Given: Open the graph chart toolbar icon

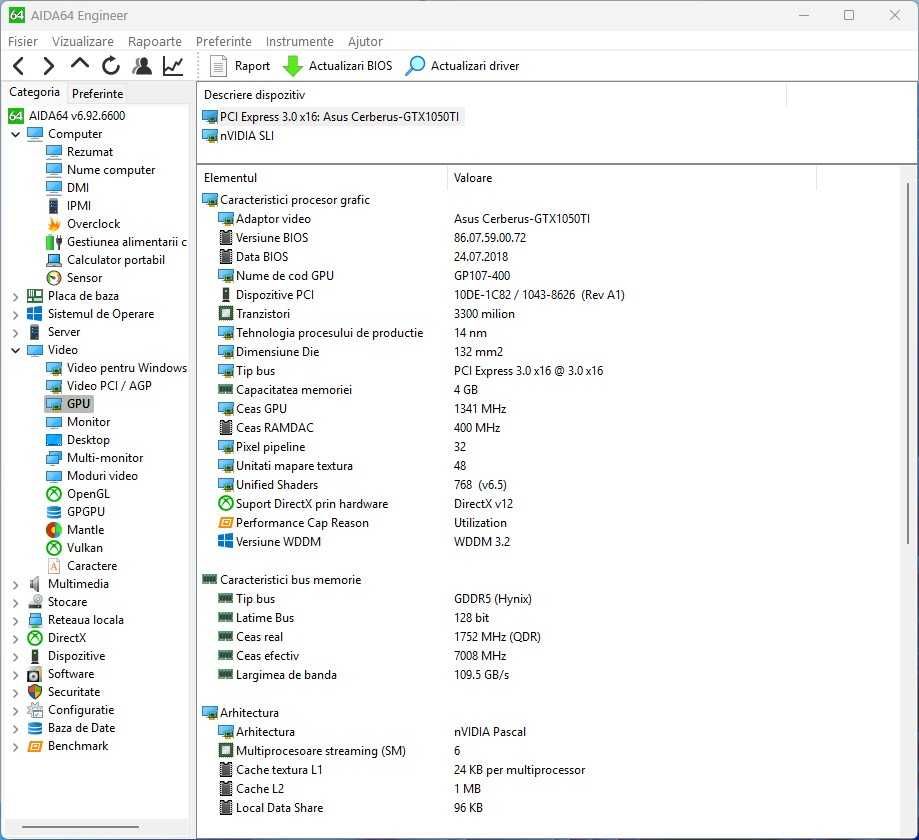Looking at the screenshot, I should pos(173,66).
